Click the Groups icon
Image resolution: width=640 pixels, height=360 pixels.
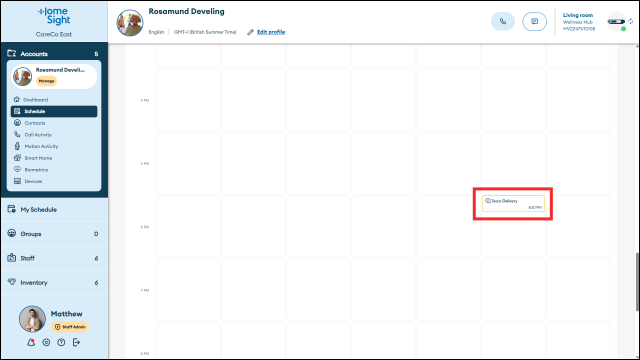click(11, 233)
